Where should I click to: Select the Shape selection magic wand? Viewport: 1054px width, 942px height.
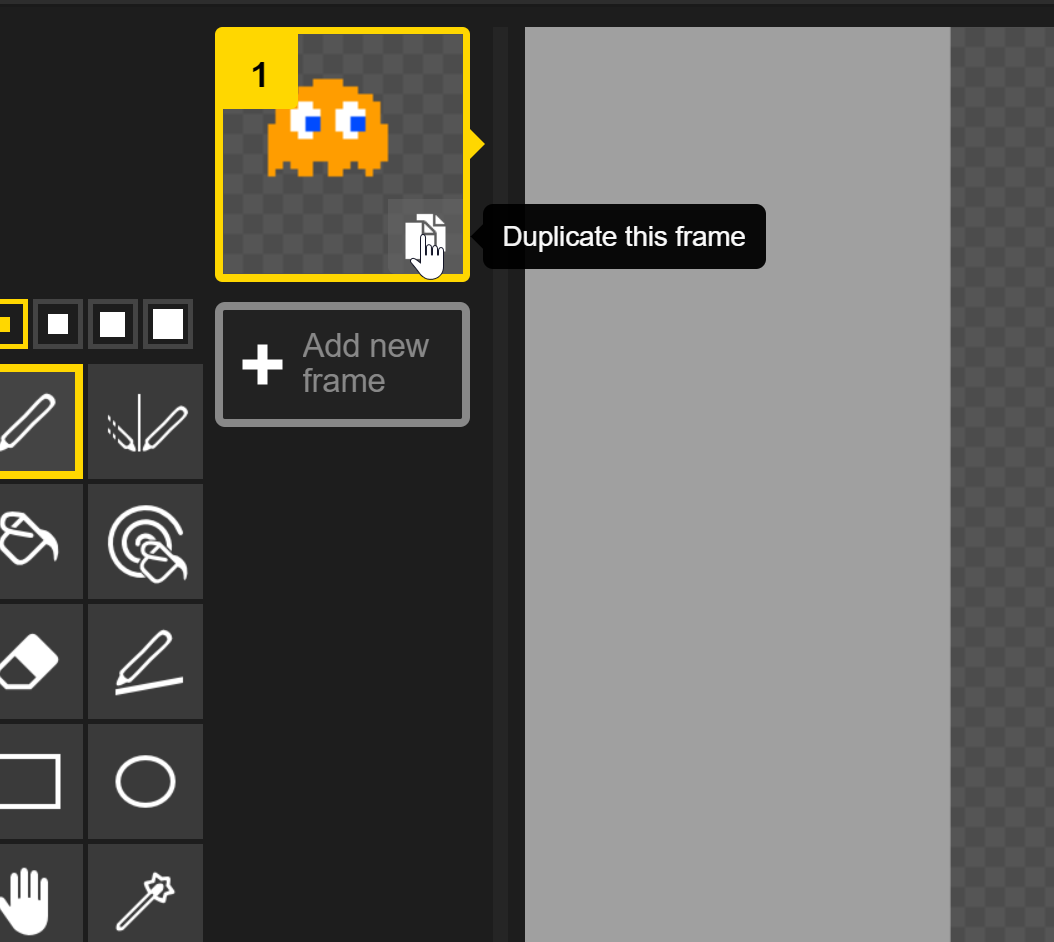145,898
